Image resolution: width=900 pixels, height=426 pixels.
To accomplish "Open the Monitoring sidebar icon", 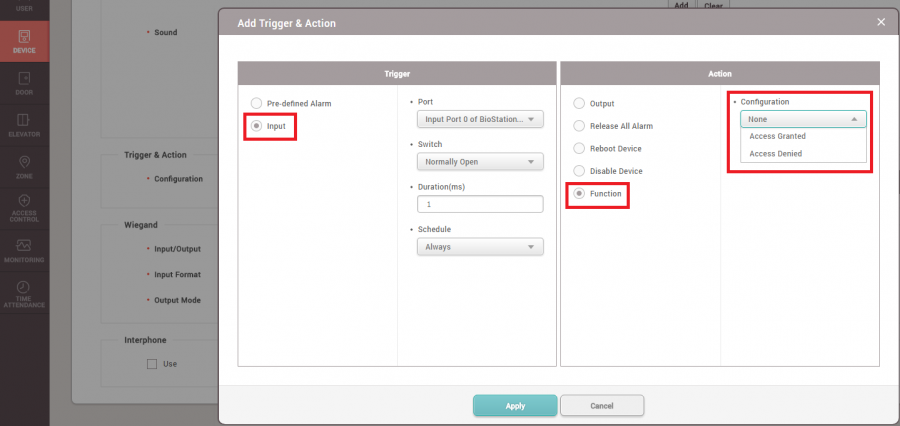I will pyautogui.click(x=24, y=250).
